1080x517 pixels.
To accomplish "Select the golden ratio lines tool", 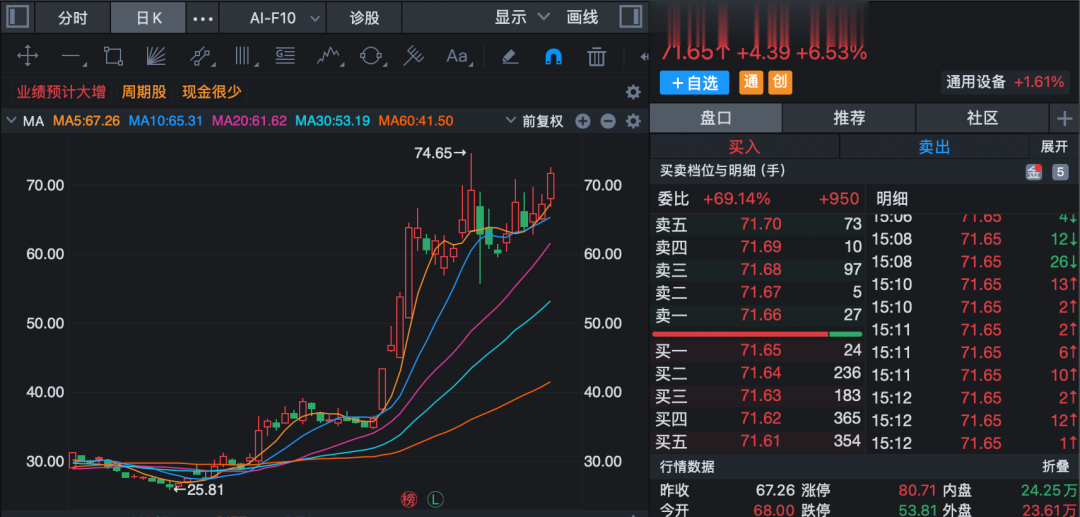I will 285,56.
